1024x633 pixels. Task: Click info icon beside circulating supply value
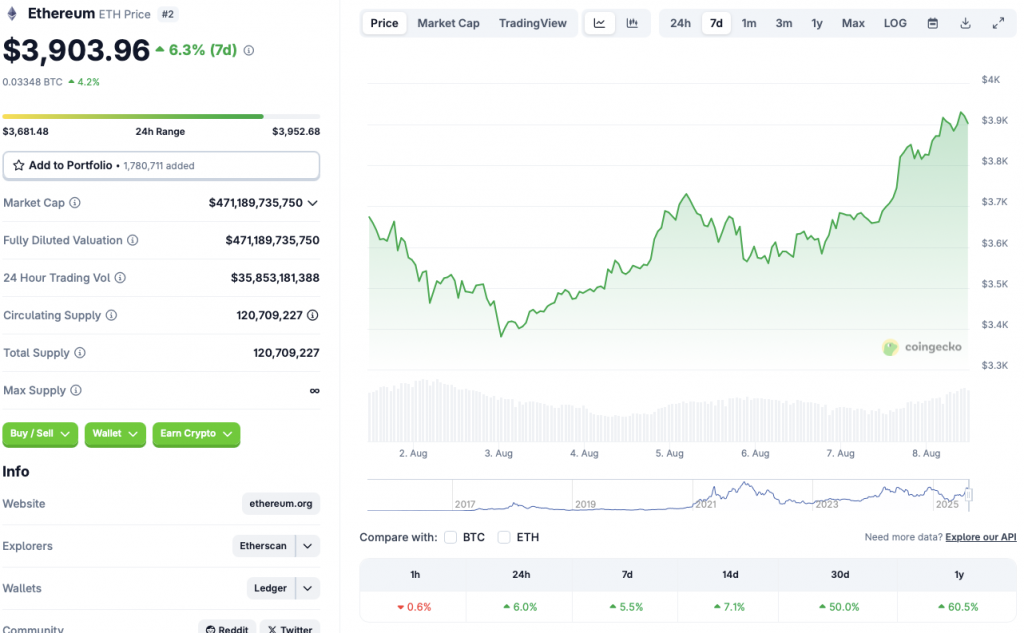tap(313, 316)
